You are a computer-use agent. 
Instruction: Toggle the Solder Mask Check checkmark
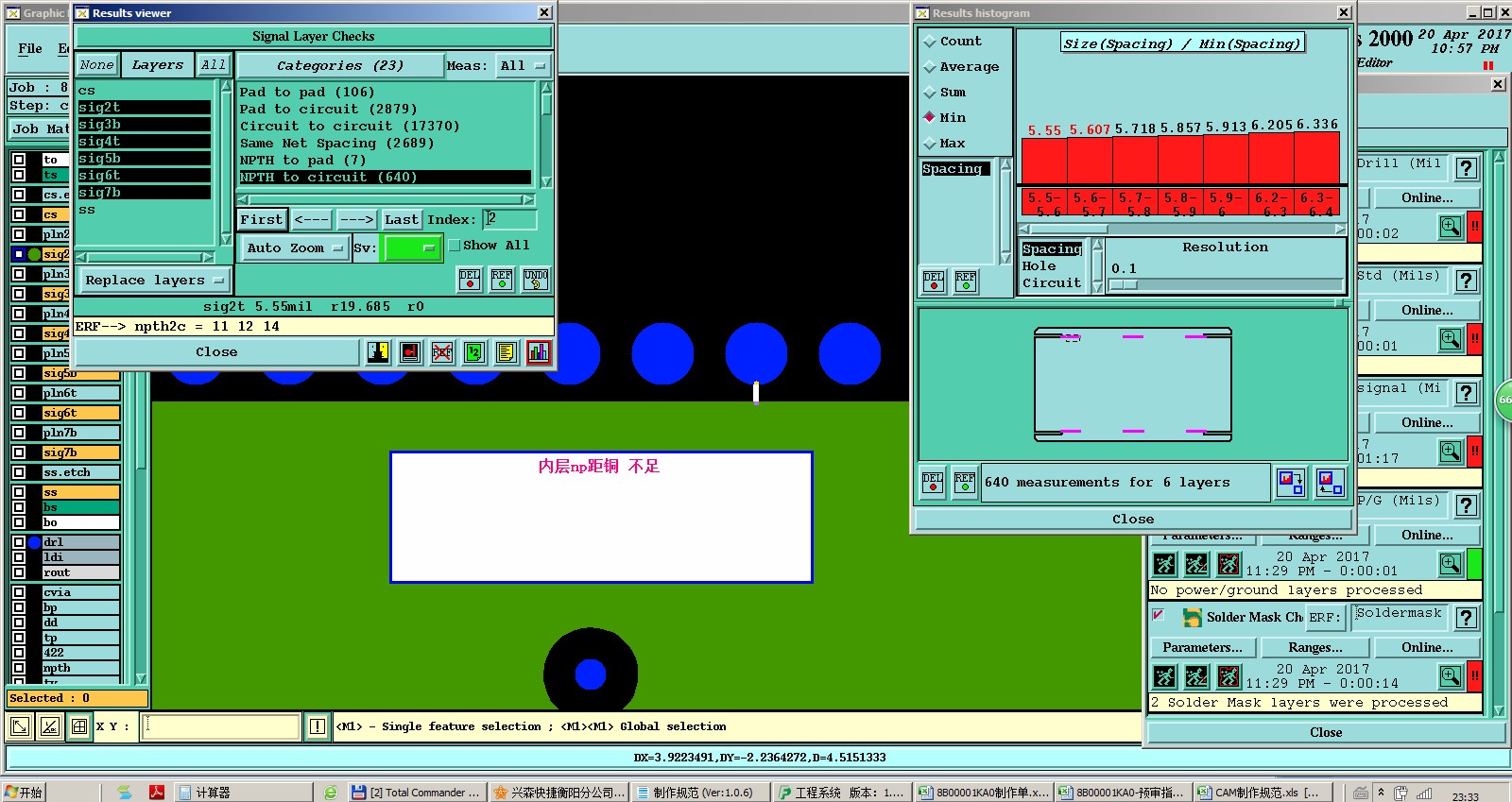(1159, 615)
